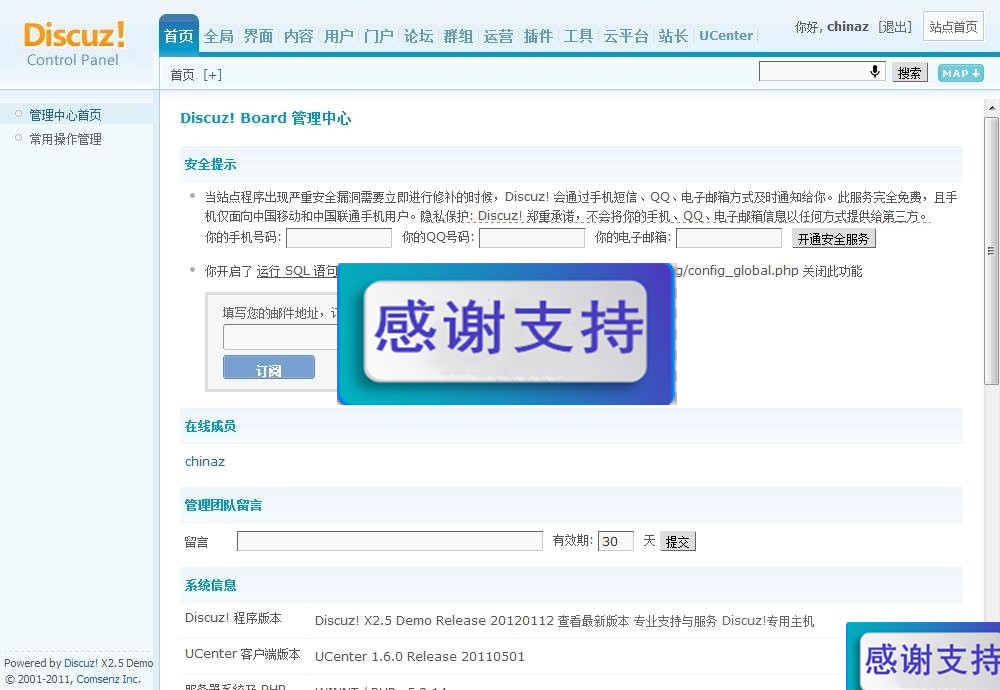Click the 你的电子邮箱 input field
This screenshot has width=1000, height=690.
729,238
